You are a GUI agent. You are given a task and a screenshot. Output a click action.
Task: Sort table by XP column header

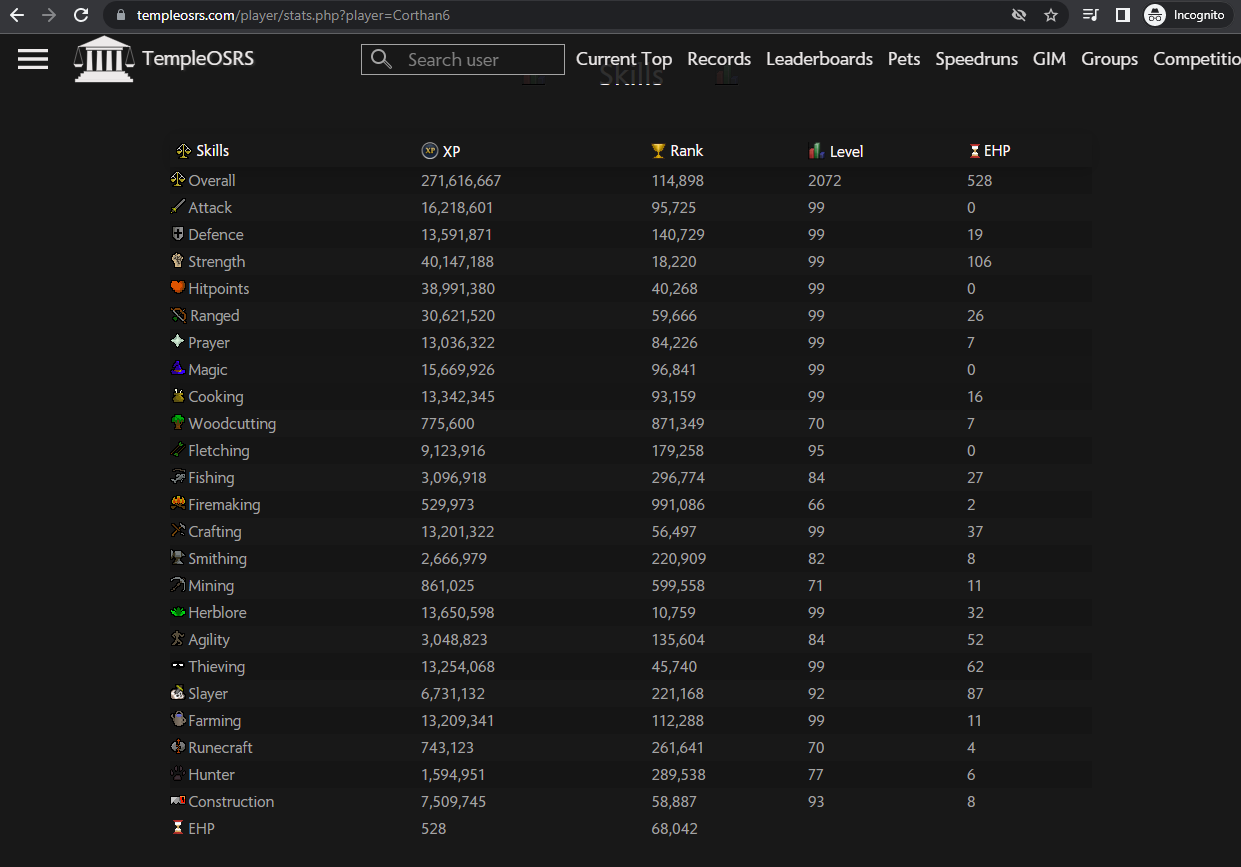click(451, 151)
